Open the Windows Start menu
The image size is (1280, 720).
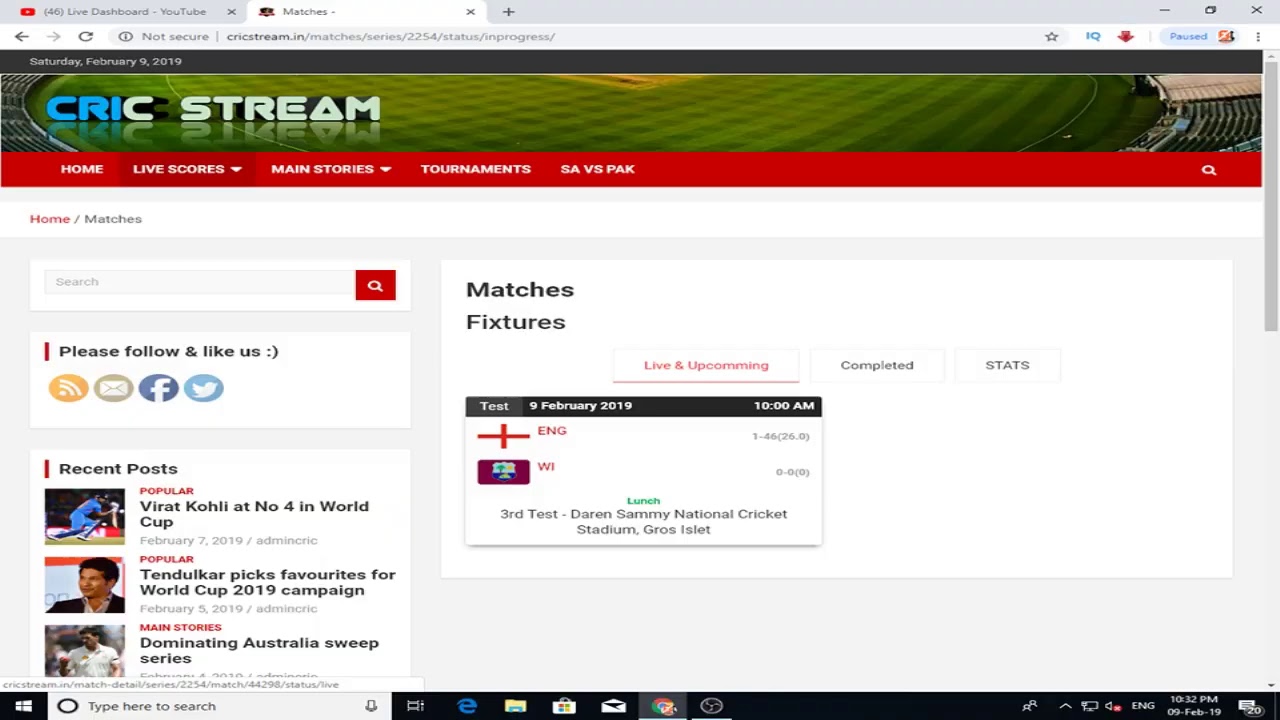[x=23, y=706]
